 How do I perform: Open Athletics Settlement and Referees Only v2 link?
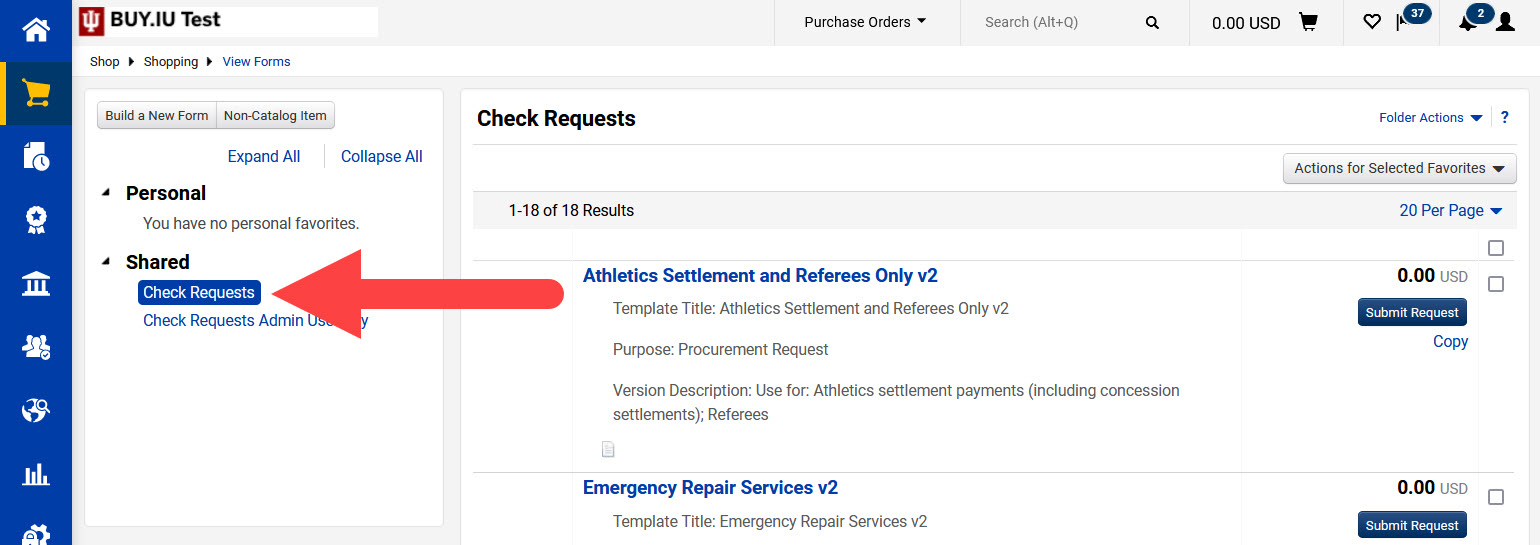pos(760,275)
